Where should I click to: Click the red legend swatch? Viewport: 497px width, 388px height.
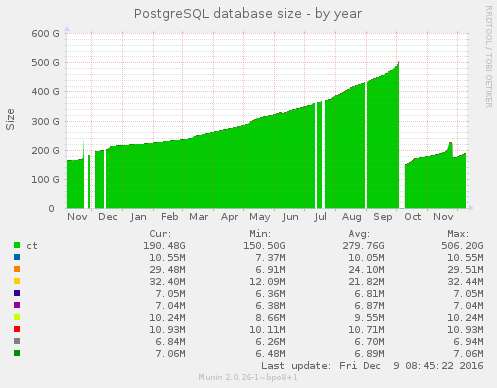pyautogui.click(x=17, y=329)
